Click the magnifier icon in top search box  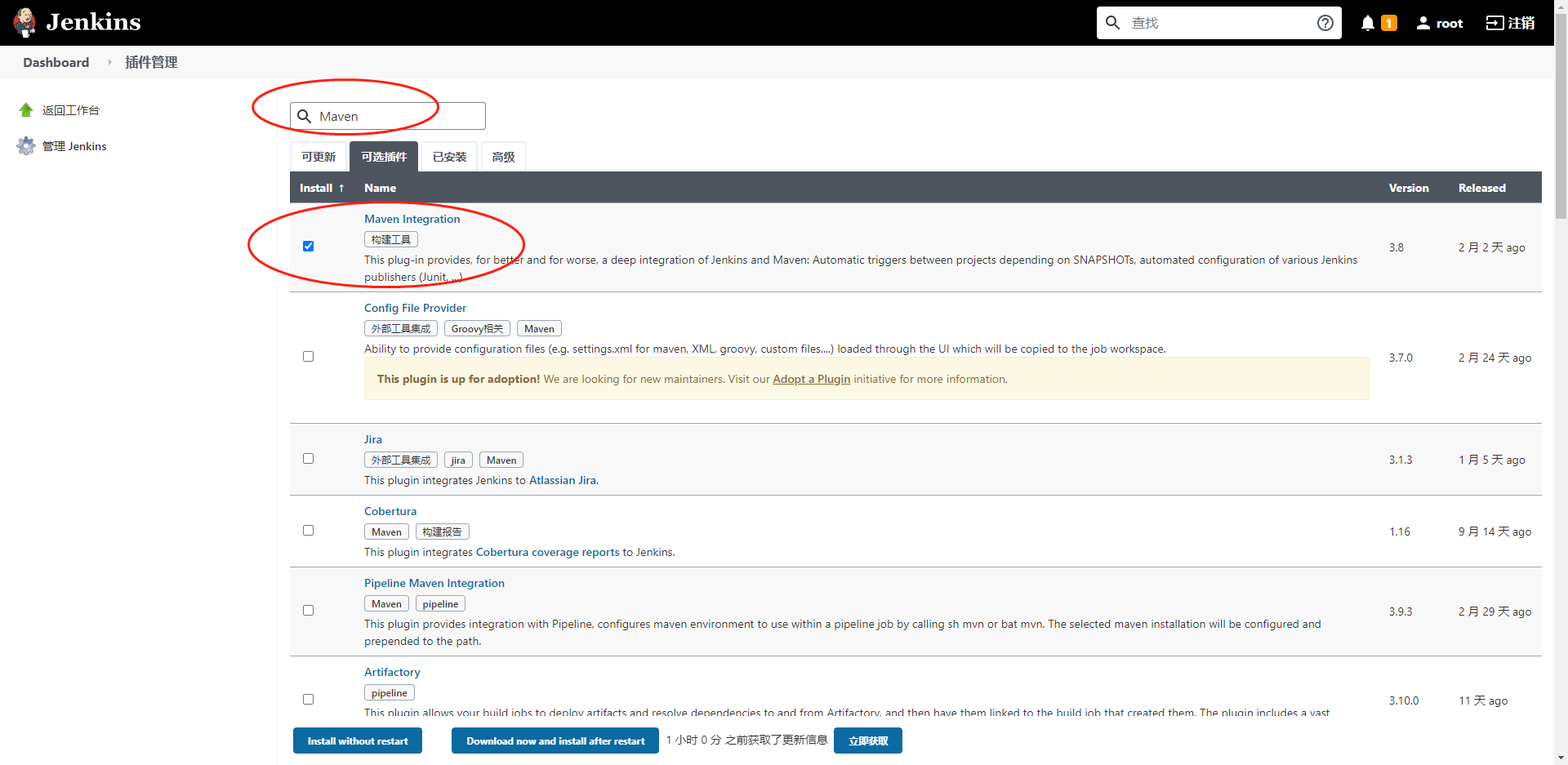click(x=1112, y=23)
